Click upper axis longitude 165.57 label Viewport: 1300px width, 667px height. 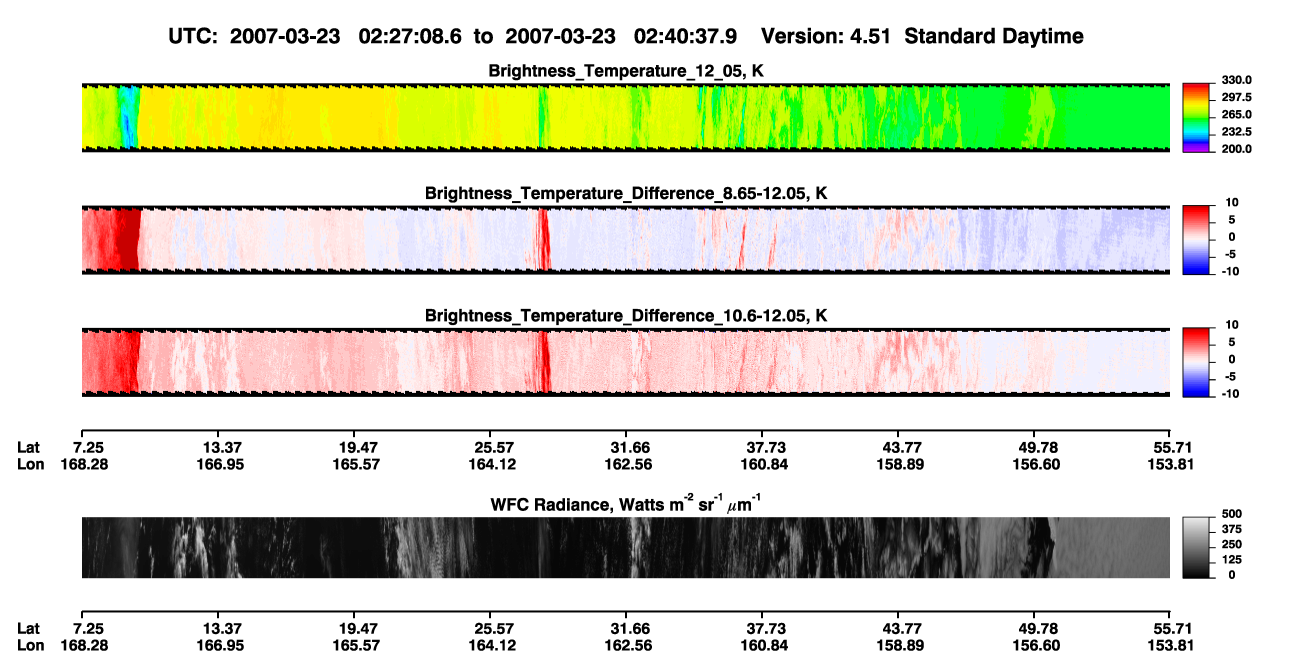pos(358,464)
